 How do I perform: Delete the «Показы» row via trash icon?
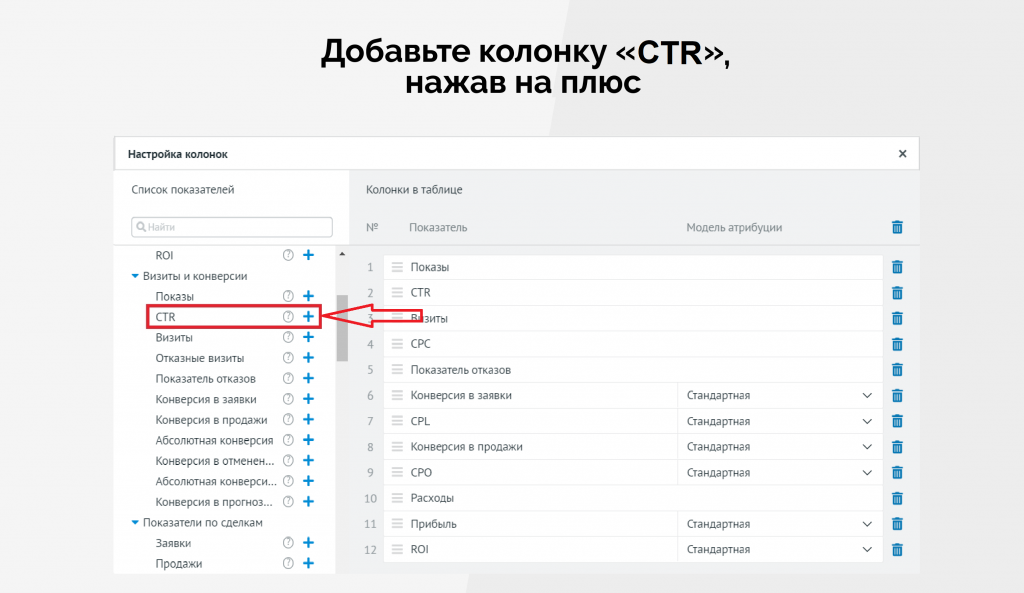897,267
